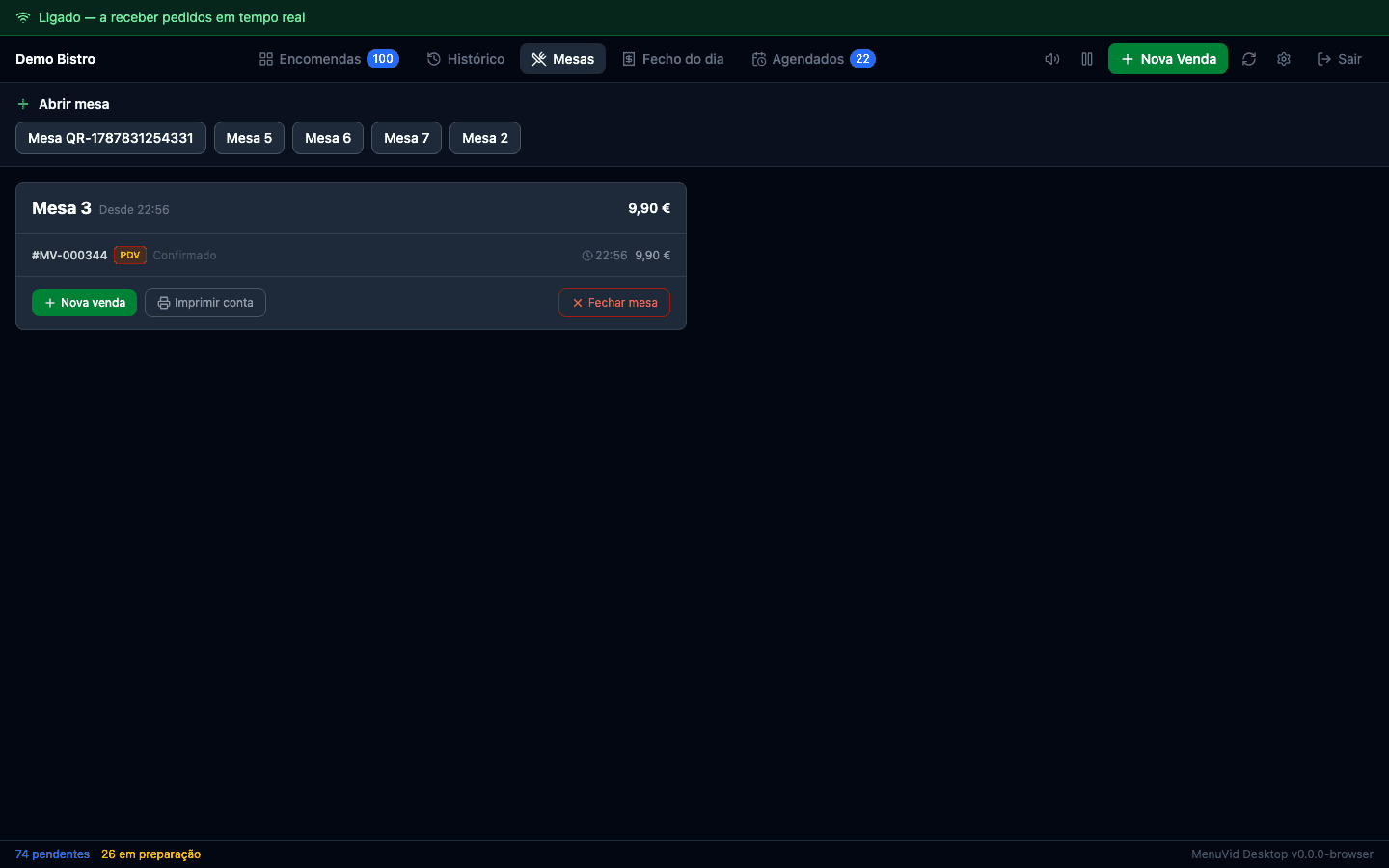The width and height of the screenshot is (1389, 868).
Task: Open the Agendados tab
Action: tap(813, 59)
